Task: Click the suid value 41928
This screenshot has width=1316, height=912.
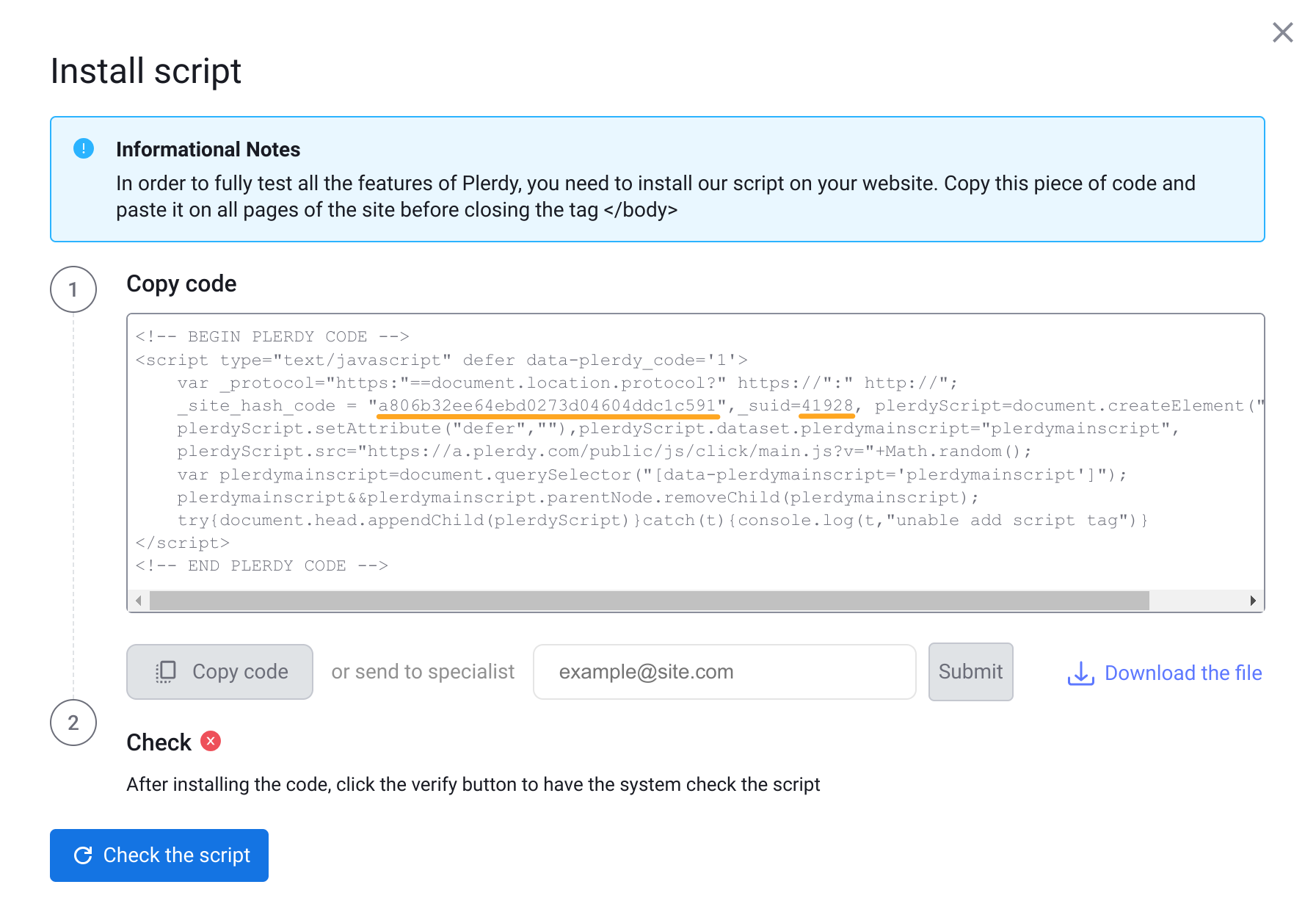Action: click(x=827, y=405)
